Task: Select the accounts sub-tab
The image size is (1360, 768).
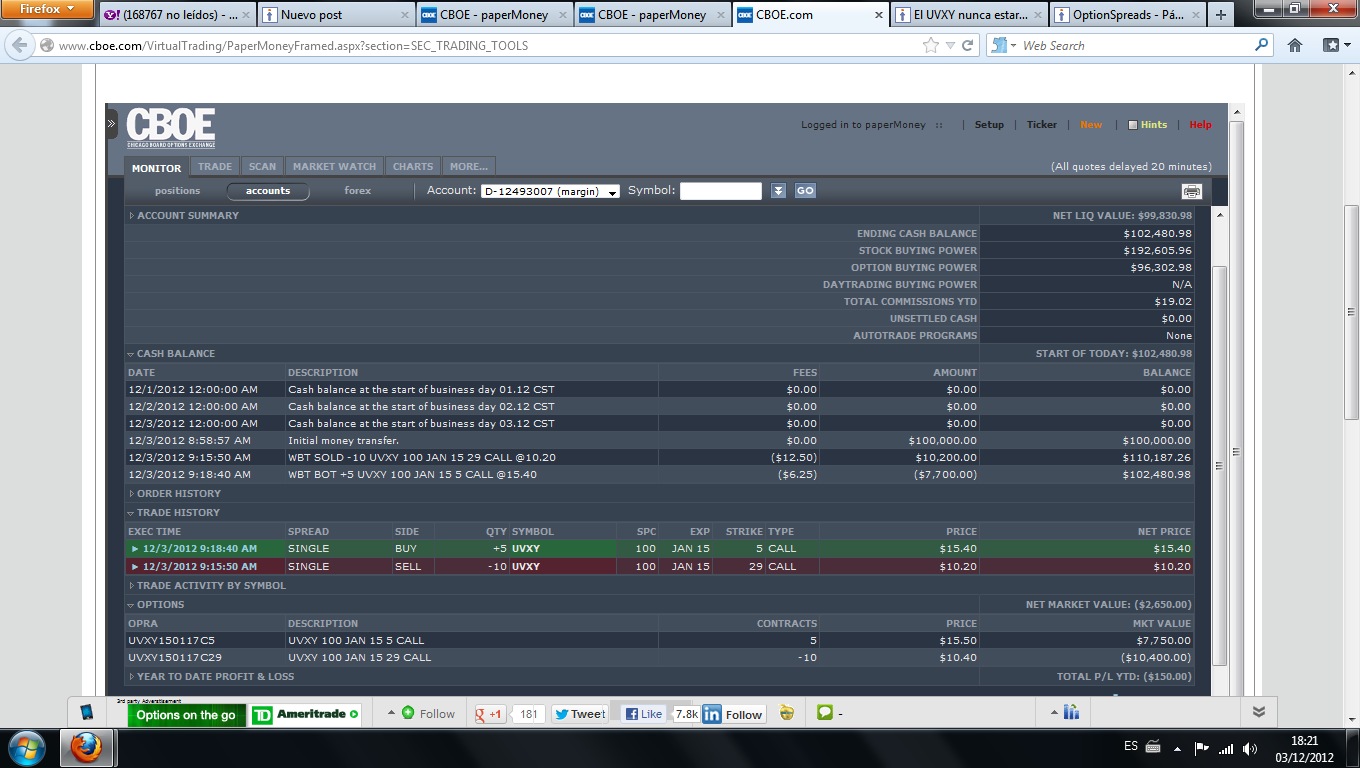Action: pos(268,191)
